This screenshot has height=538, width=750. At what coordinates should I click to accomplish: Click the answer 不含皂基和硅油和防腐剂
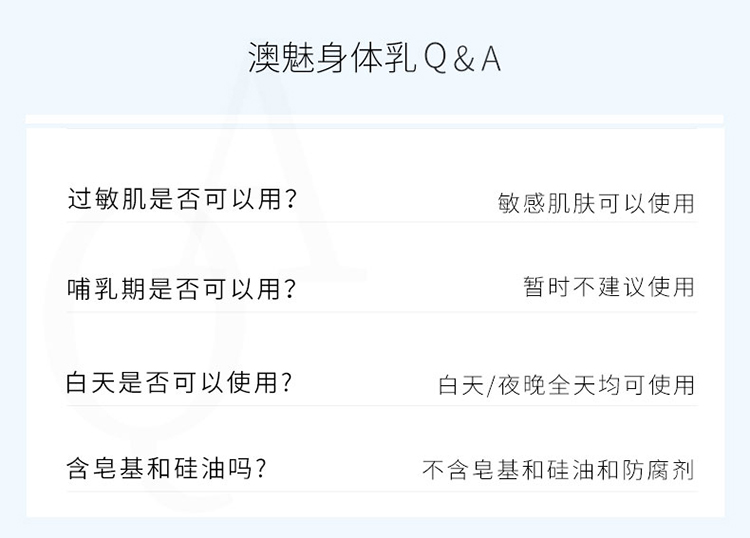[x=558, y=470]
